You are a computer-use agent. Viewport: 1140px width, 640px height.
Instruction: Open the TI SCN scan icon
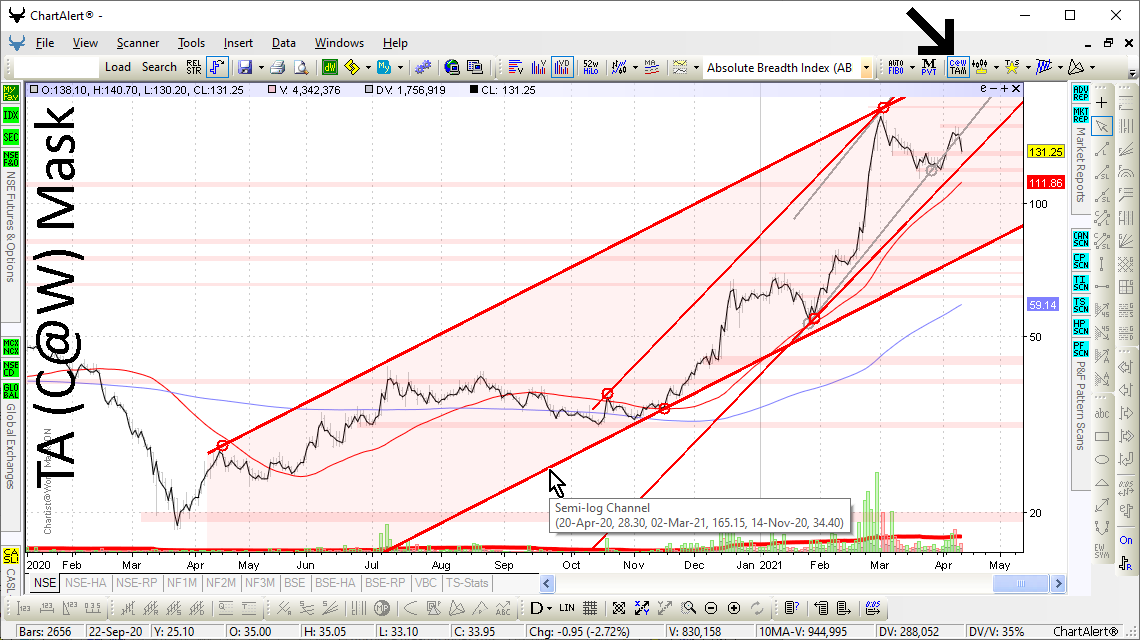pyautogui.click(x=1080, y=282)
